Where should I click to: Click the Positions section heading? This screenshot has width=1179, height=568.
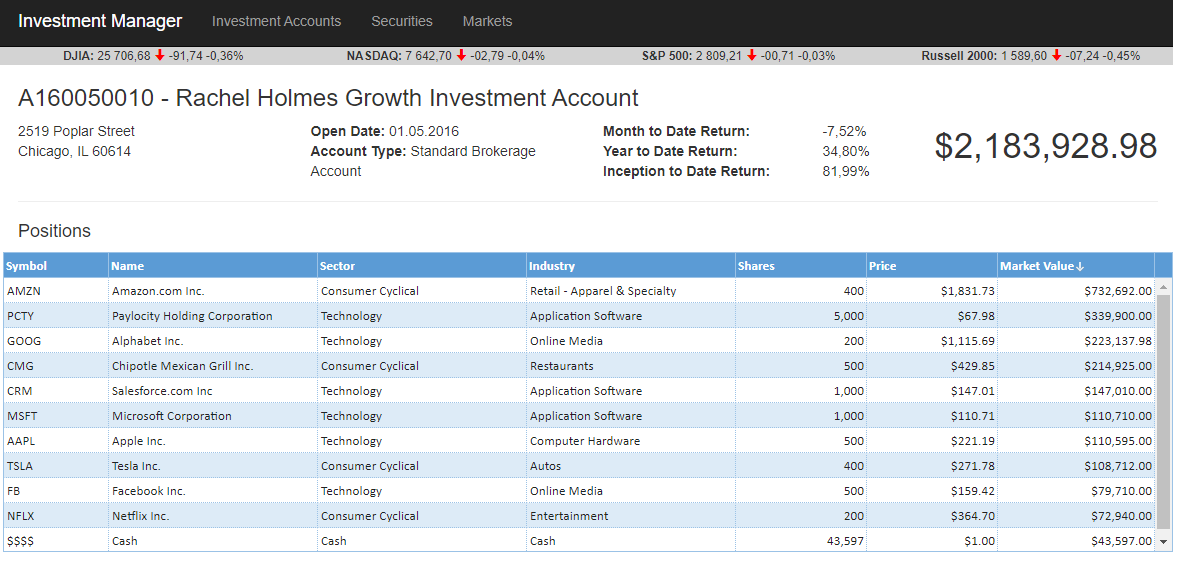(54, 231)
